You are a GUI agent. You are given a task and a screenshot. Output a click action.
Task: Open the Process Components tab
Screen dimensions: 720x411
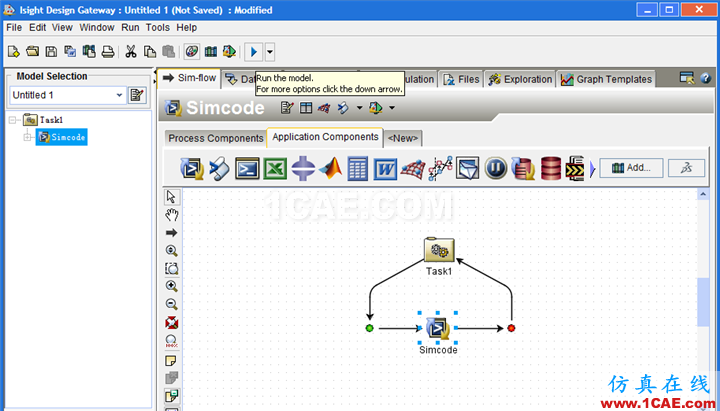216,138
